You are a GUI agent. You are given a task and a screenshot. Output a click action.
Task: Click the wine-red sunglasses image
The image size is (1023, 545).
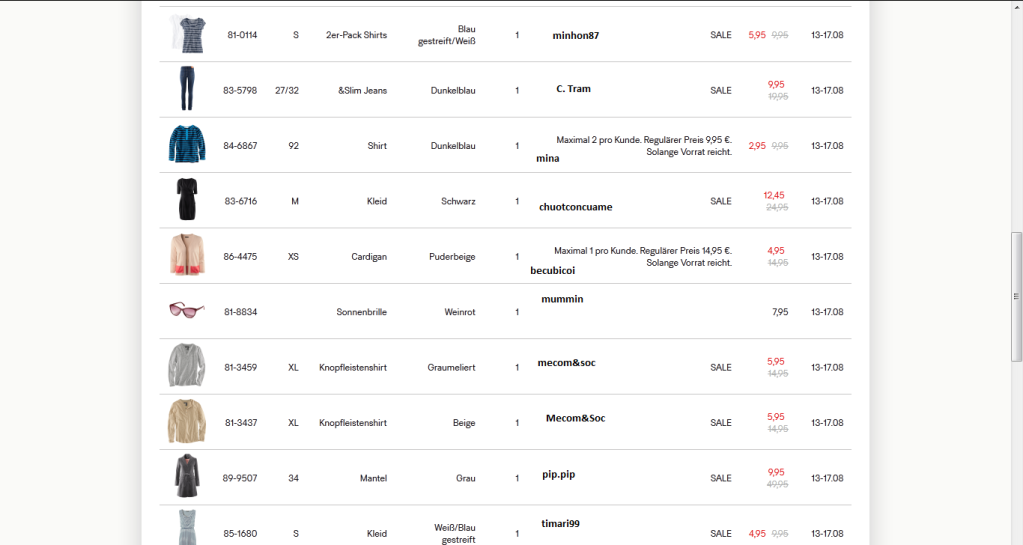coord(187,310)
